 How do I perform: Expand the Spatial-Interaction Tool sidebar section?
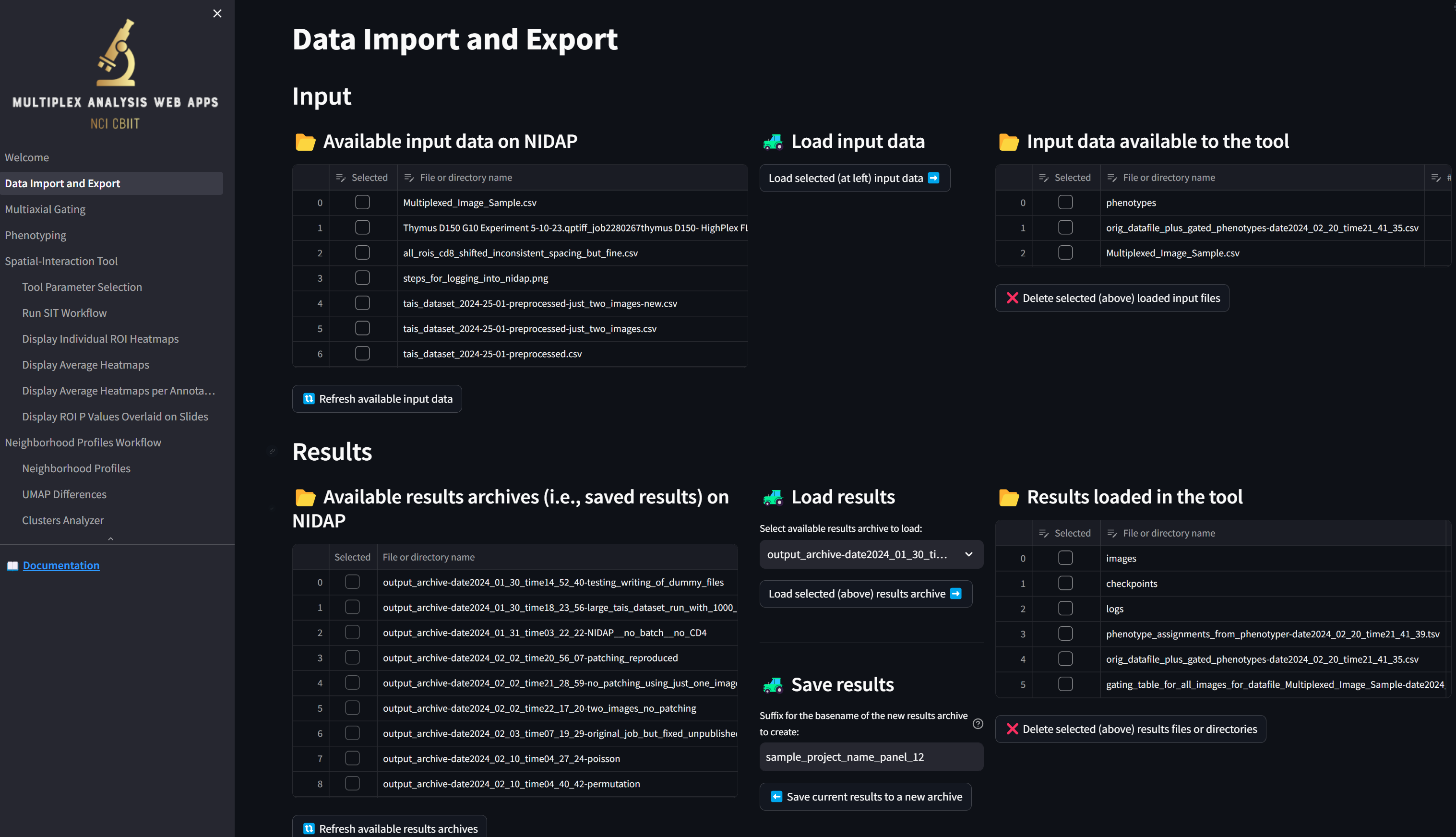[61, 261]
